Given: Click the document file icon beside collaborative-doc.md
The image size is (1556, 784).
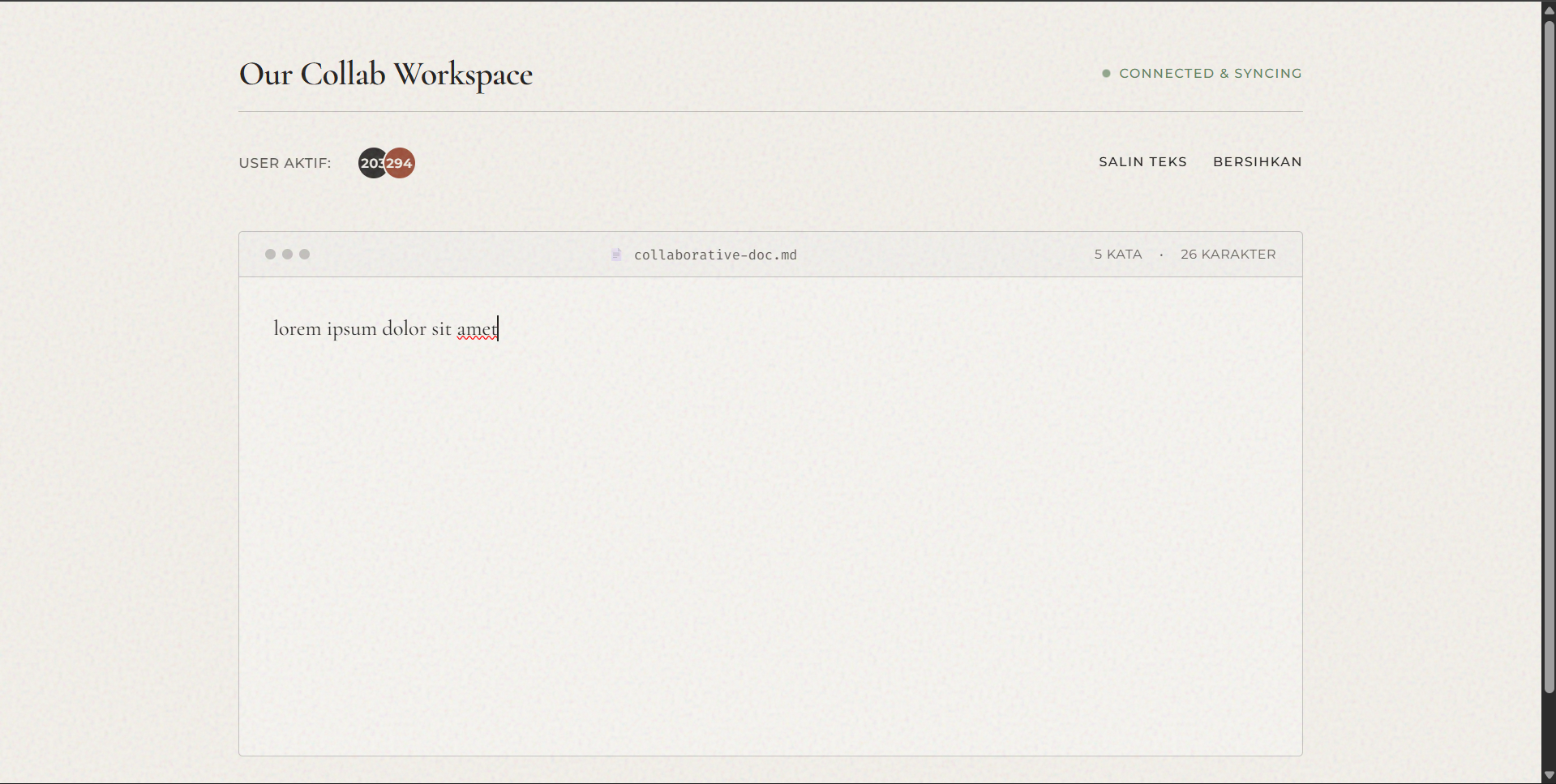Looking at the screenshot, I should pyautogui.click(x=616, y=255).
